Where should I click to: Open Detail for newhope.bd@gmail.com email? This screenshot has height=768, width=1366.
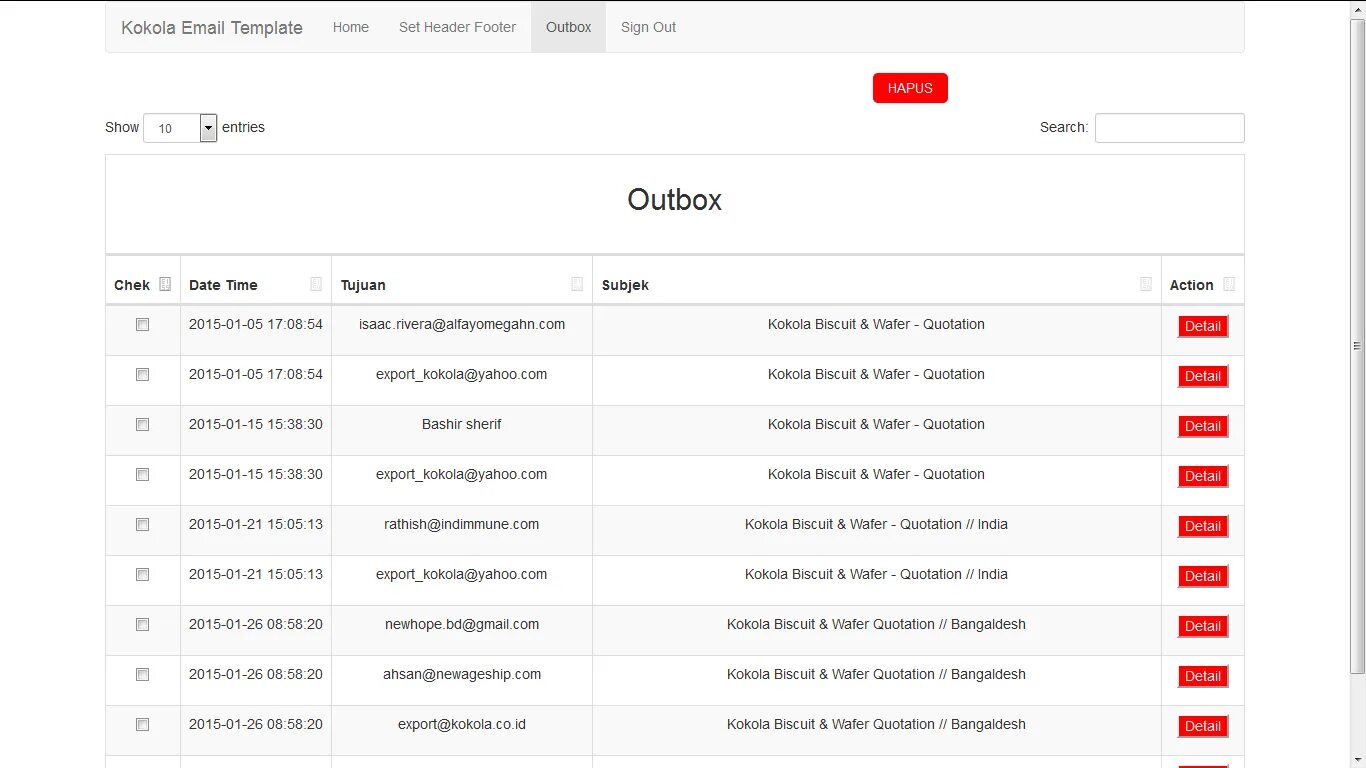[x=1203, y=626]
